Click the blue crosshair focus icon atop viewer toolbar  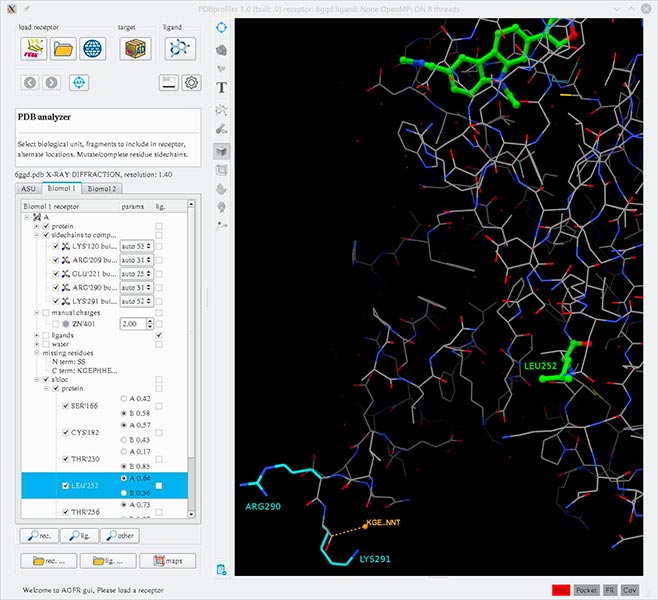click(221, 27)
